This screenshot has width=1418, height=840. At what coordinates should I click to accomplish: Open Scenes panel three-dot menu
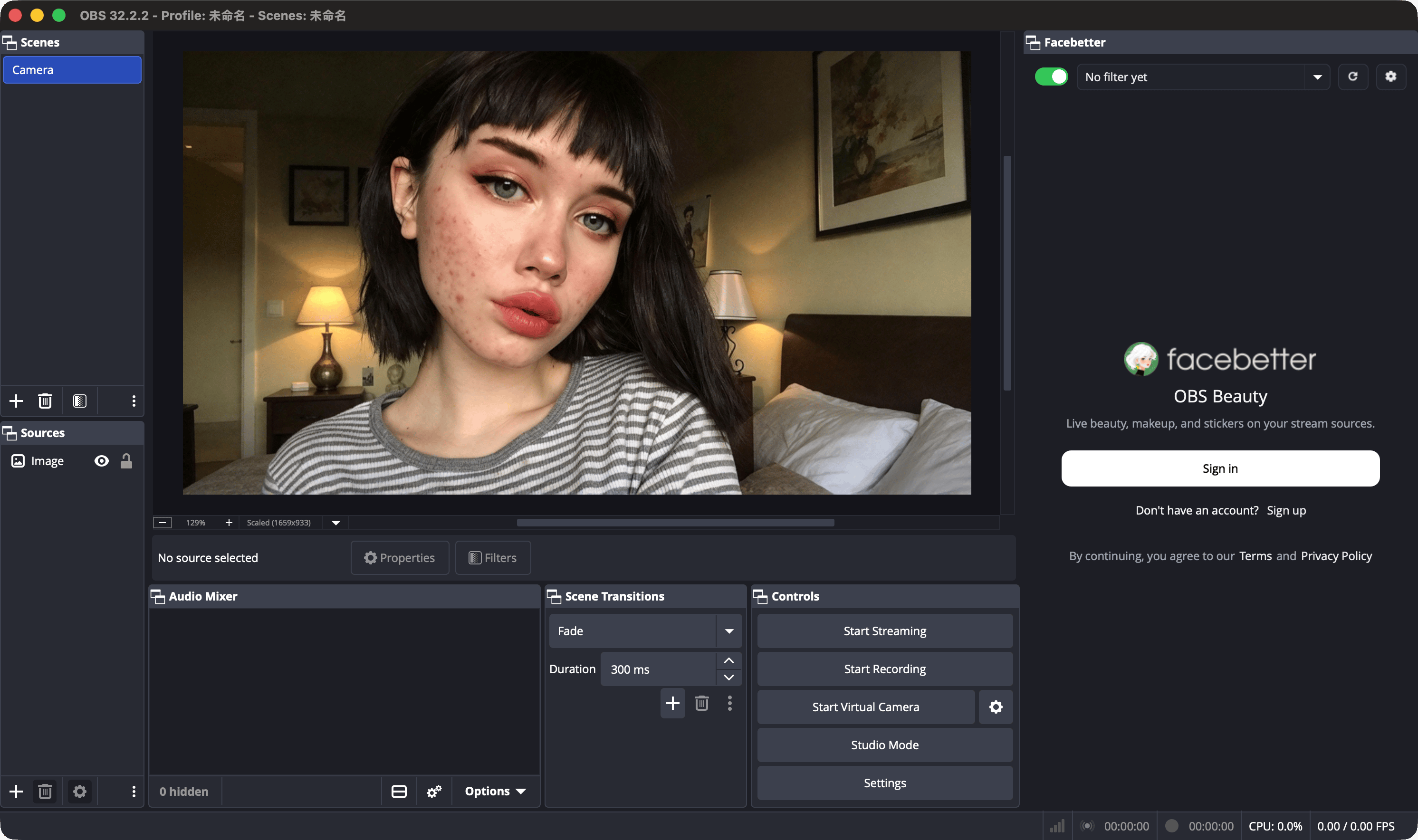point(134,401)
